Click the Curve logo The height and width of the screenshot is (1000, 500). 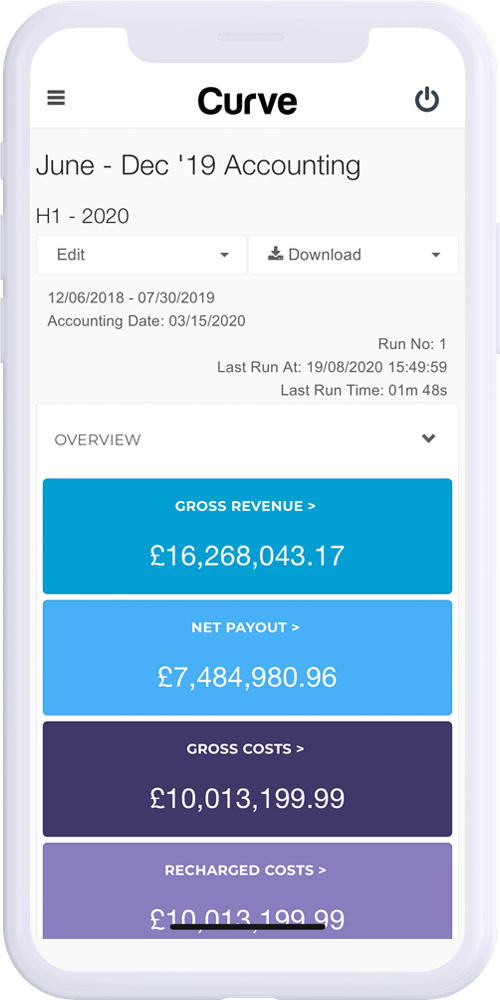[x=247, y=101]
